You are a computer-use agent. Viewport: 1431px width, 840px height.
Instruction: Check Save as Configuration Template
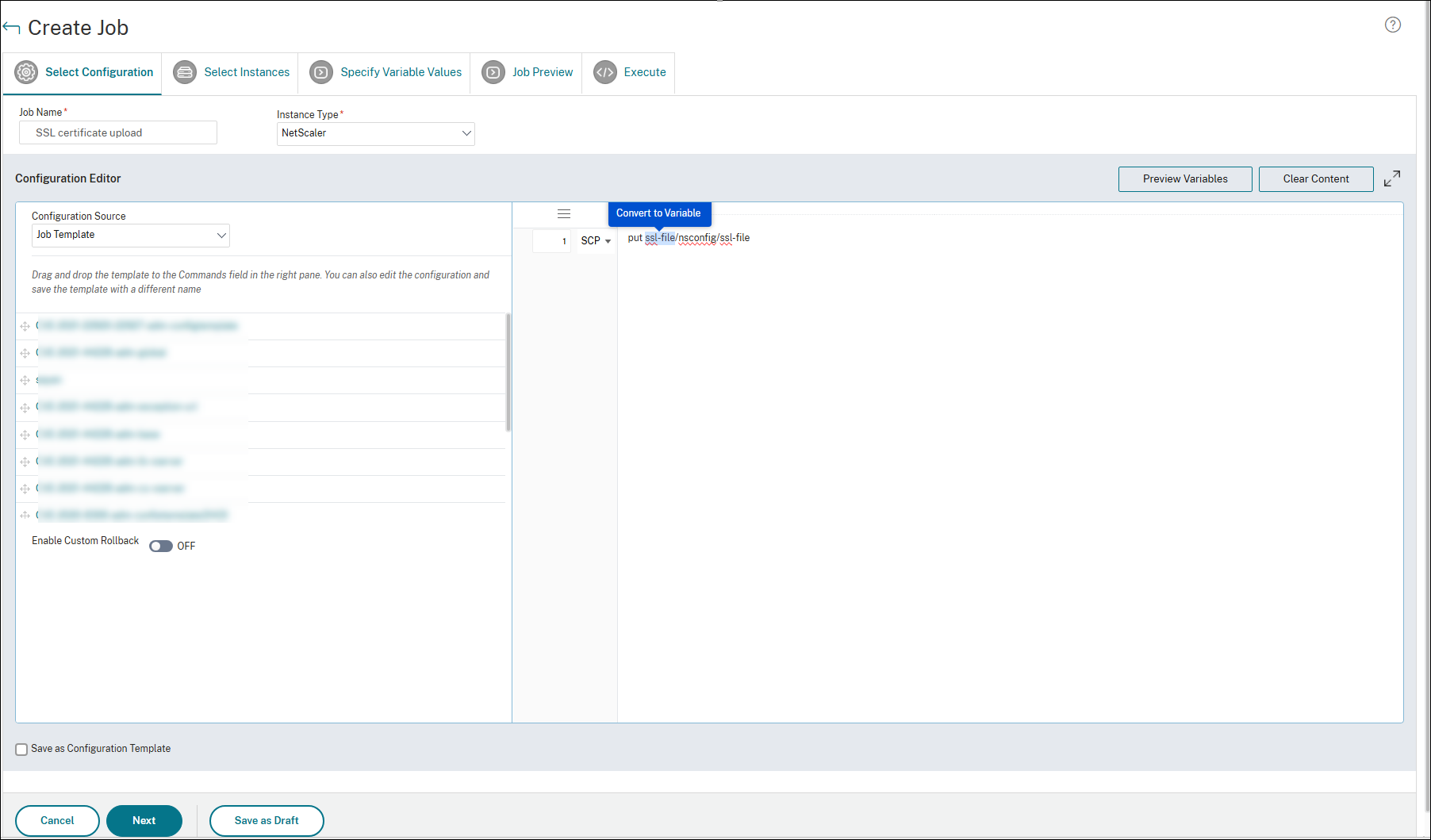click(x=21, y=749)
